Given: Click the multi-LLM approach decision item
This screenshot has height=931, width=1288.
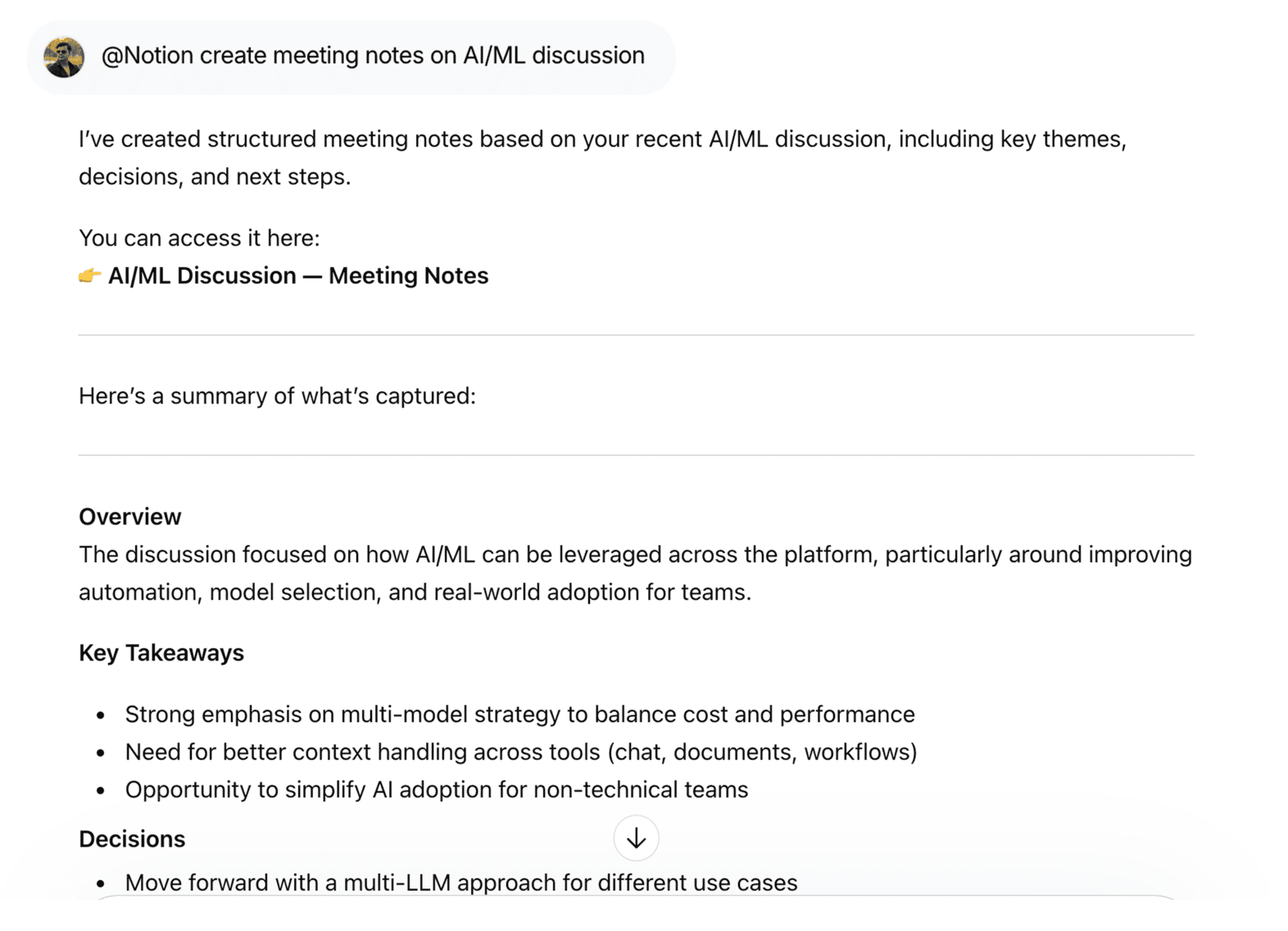Looking at the screenshot, I should 461,883.
